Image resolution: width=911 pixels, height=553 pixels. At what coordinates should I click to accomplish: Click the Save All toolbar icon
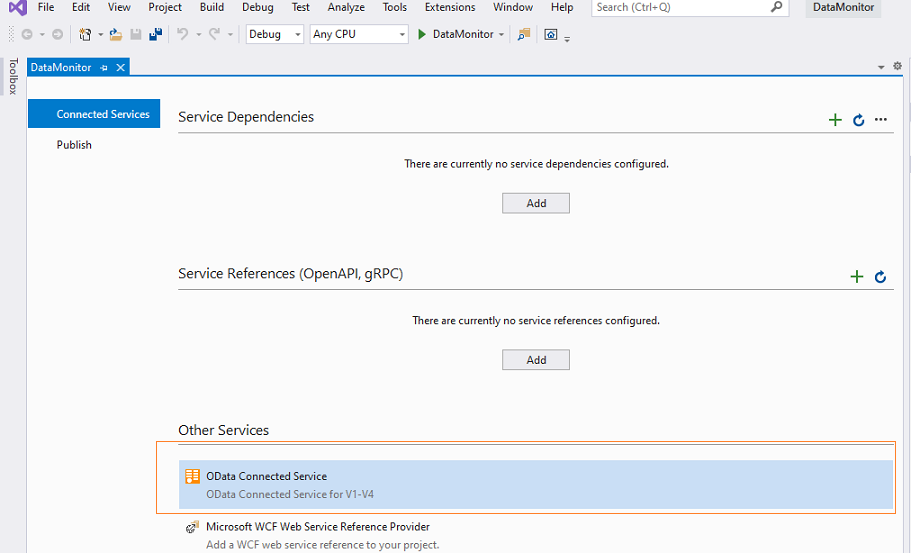pyautogui.click(x=155, y=34)
